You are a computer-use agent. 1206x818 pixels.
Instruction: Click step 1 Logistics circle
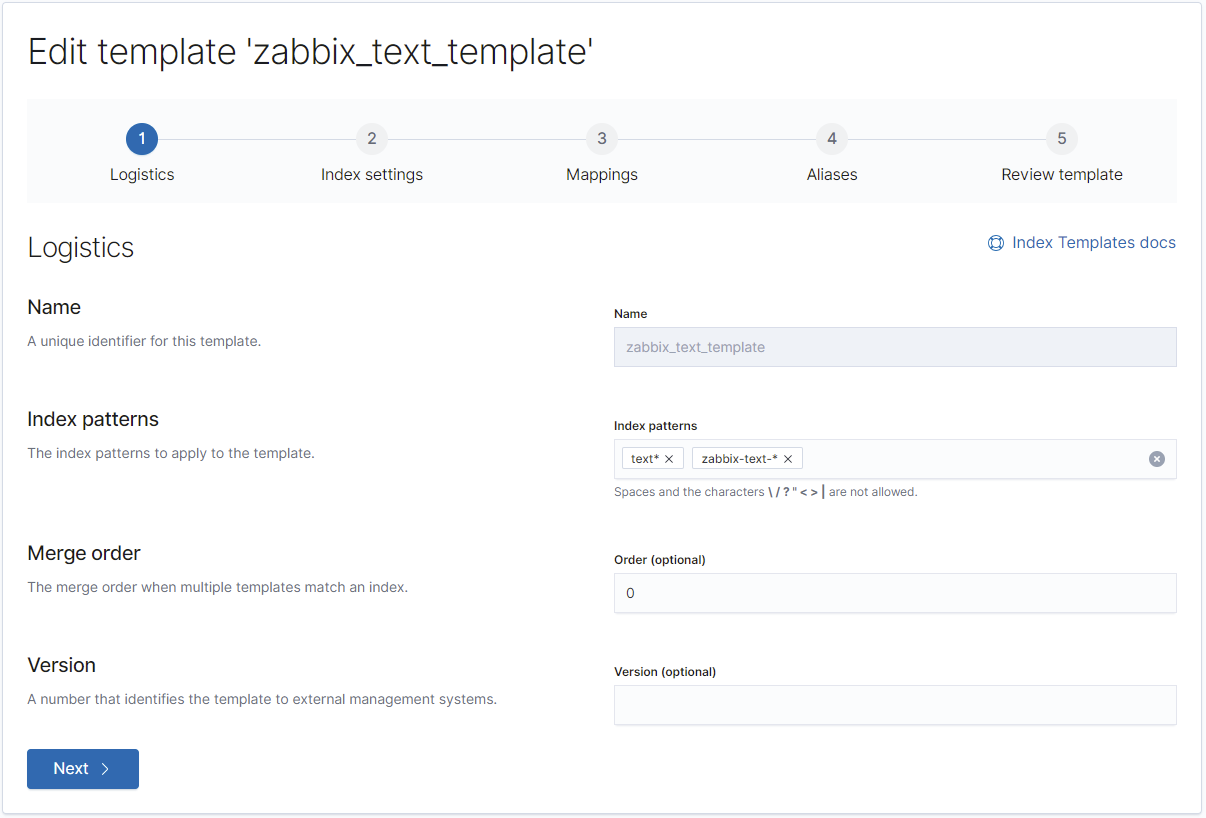pos(142,139)
